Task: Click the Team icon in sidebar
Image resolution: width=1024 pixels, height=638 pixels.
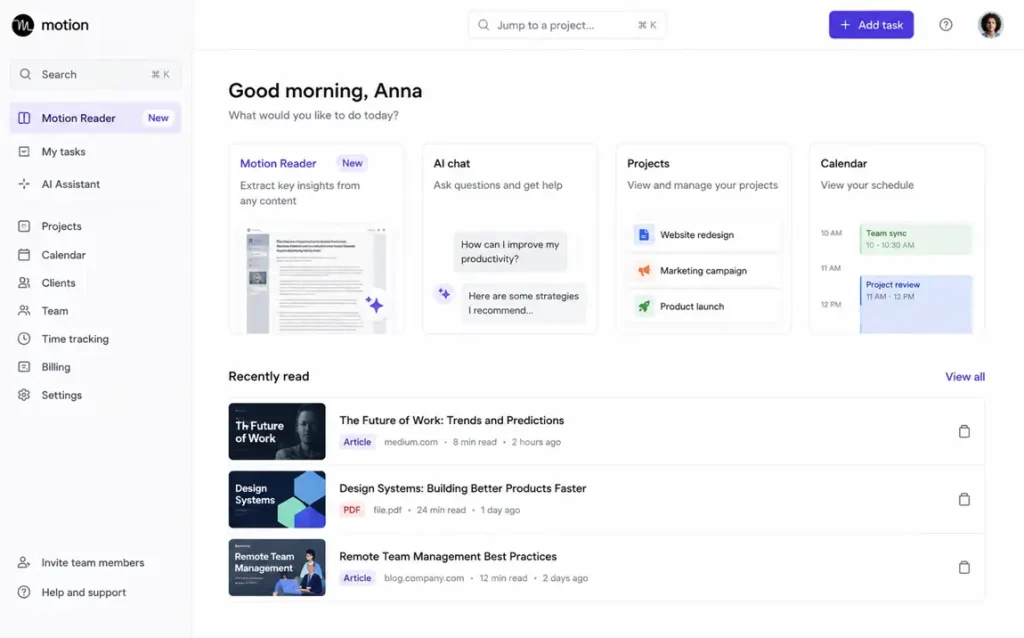Action: 24,311
